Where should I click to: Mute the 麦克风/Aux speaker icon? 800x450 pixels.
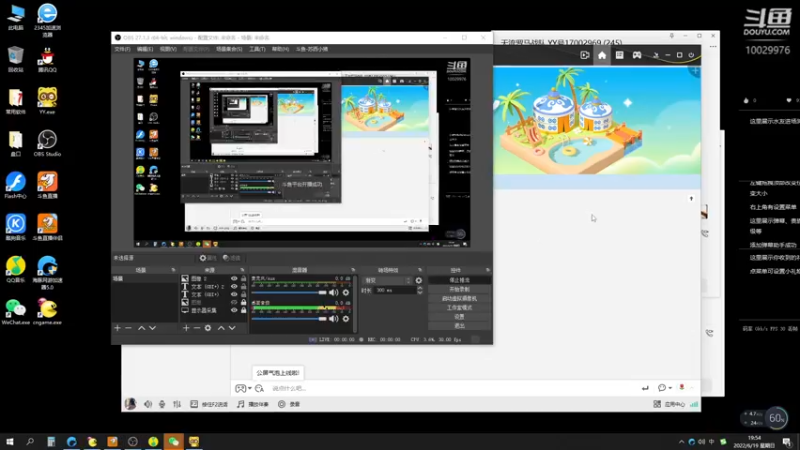click(333, 292)
